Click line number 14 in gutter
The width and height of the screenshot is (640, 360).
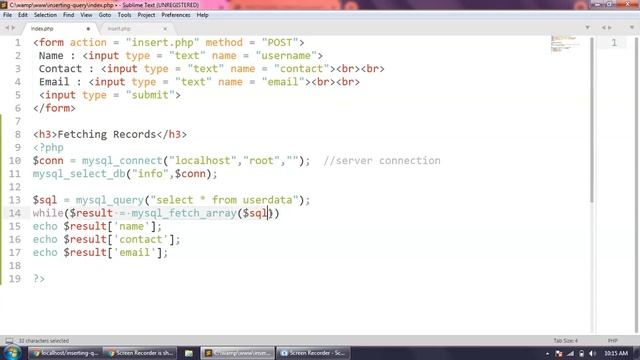(15, 213)
